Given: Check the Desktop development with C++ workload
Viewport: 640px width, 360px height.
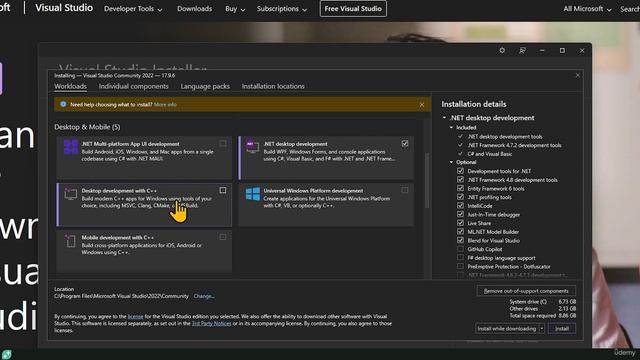Looking at the screenshot, I should (x=223, y=190).
